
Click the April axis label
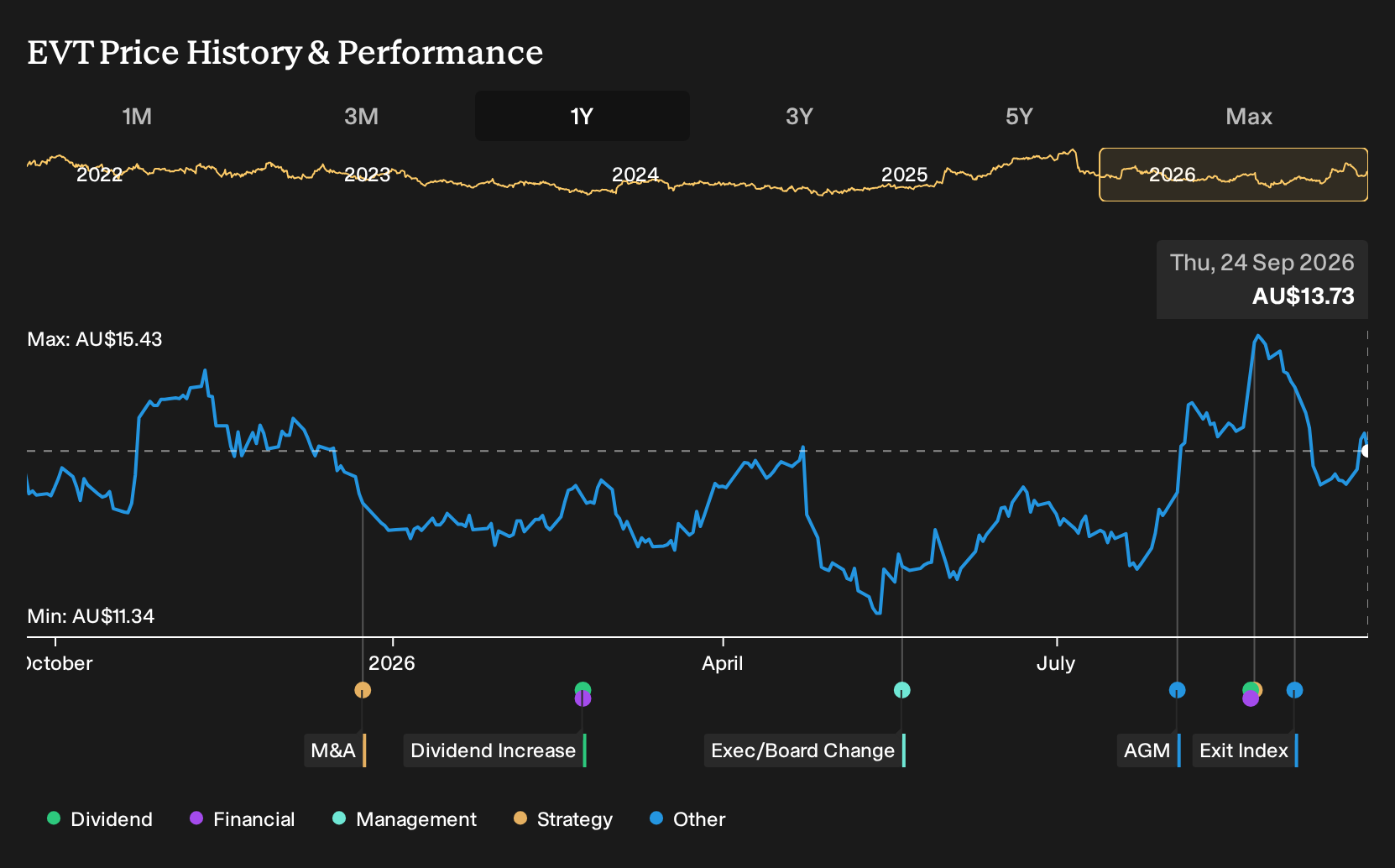(x=723, y=663)
